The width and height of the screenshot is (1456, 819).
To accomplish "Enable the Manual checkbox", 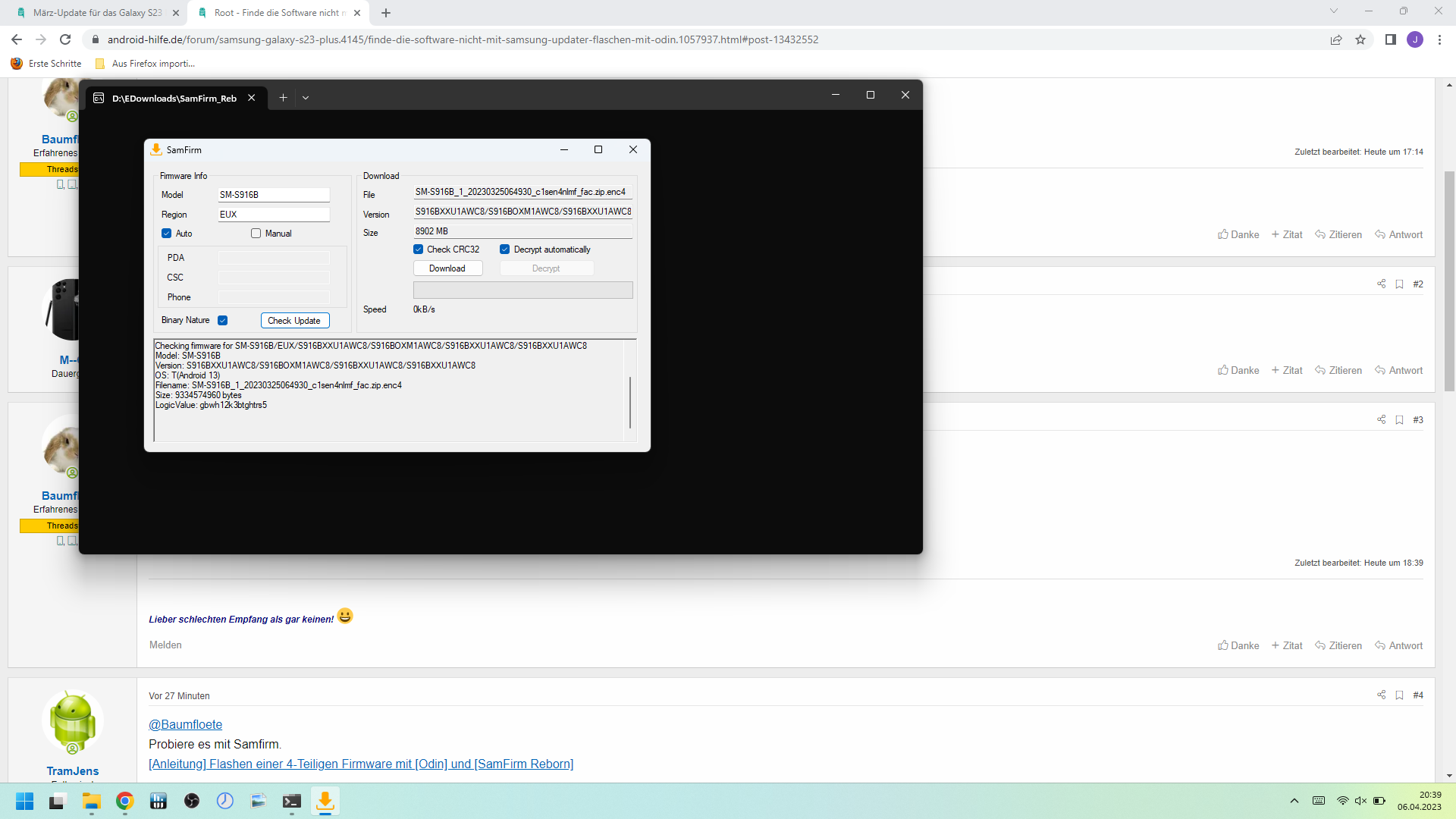I will [256, 234].
